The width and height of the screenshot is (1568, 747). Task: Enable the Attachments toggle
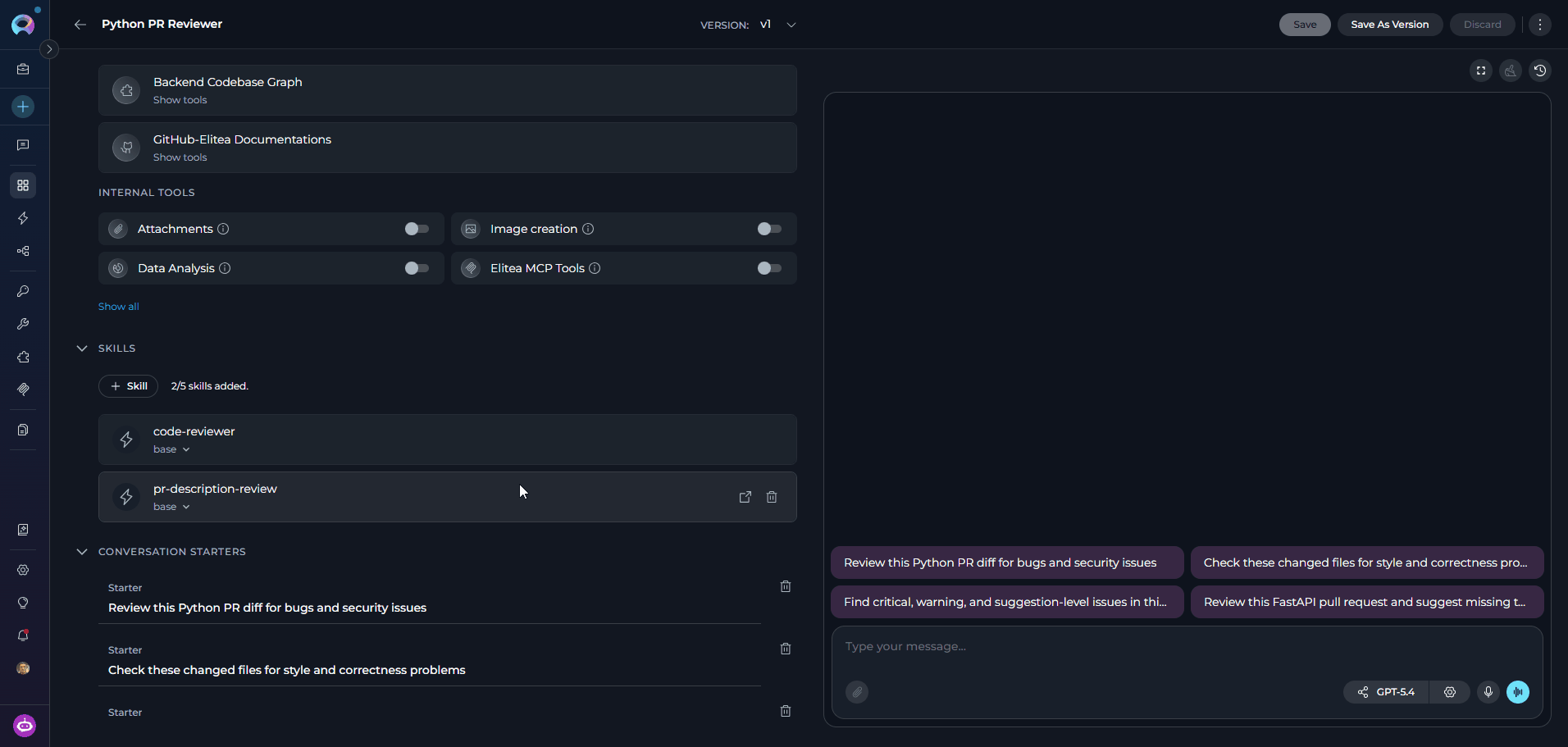point(417,229)
